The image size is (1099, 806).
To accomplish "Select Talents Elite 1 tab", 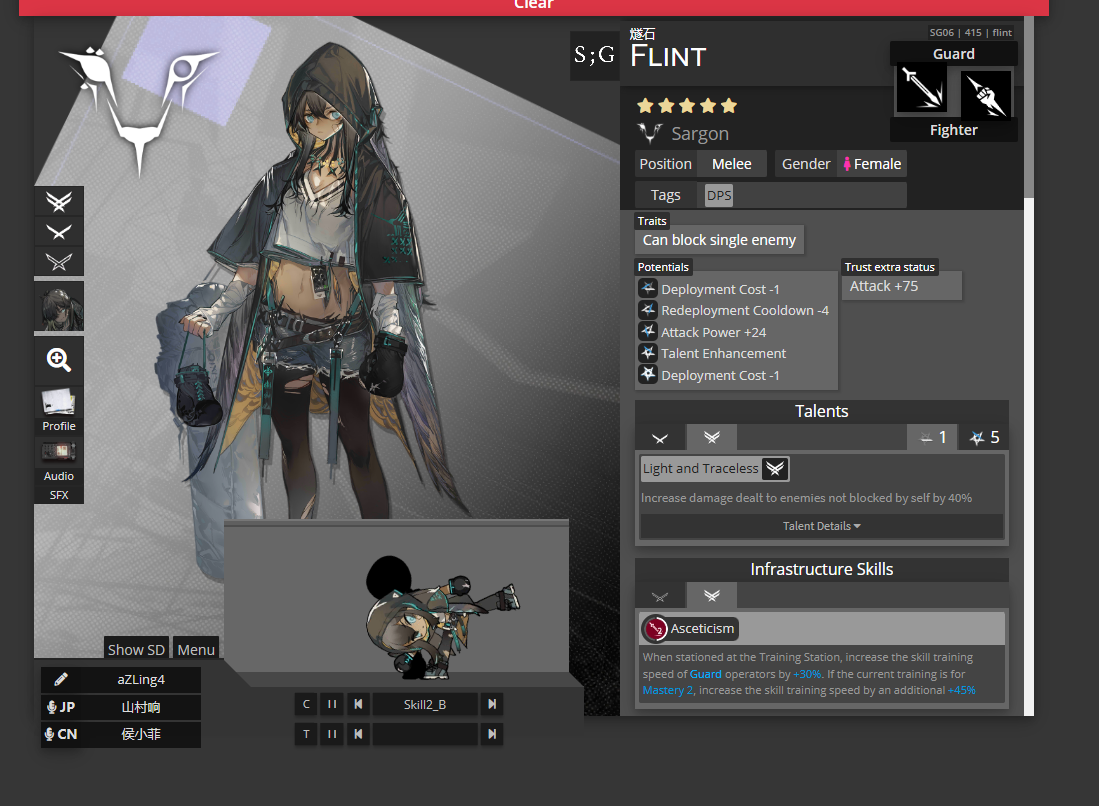I will (x=660, y=438).
